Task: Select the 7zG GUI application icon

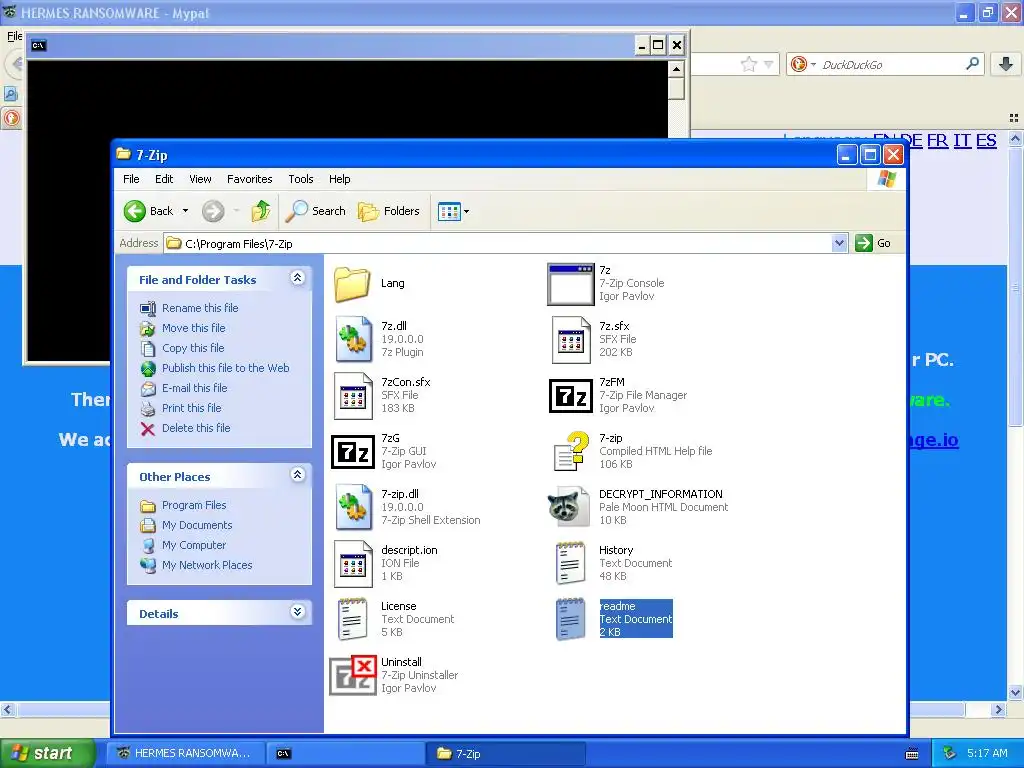Action: pos(353,452)
